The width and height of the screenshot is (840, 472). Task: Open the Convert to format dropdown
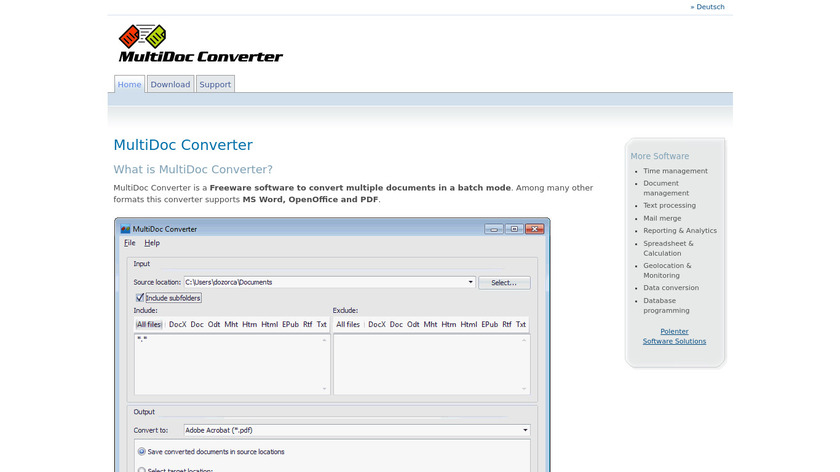[525, 431]
